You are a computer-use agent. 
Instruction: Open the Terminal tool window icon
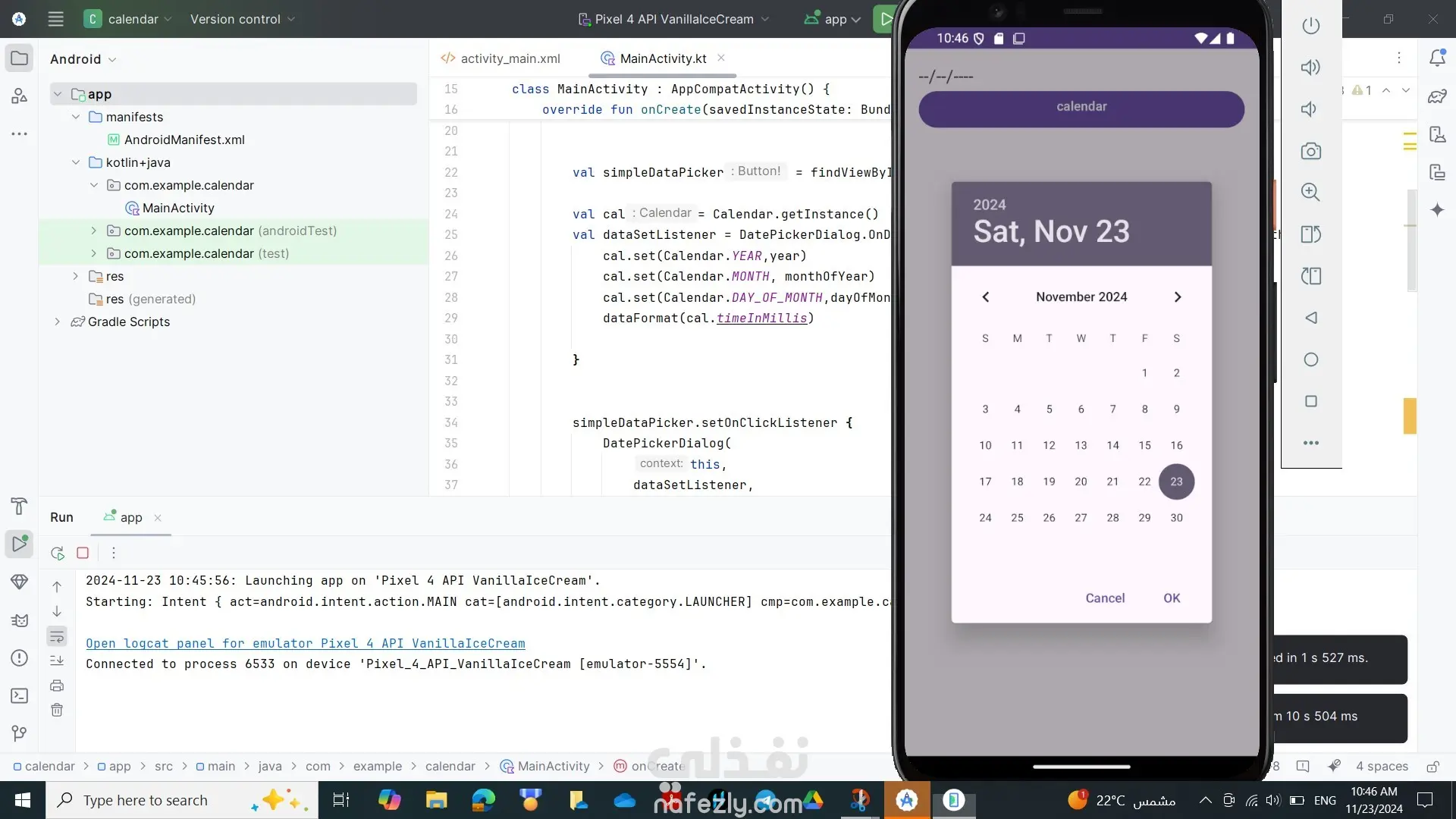coord(20,695)
